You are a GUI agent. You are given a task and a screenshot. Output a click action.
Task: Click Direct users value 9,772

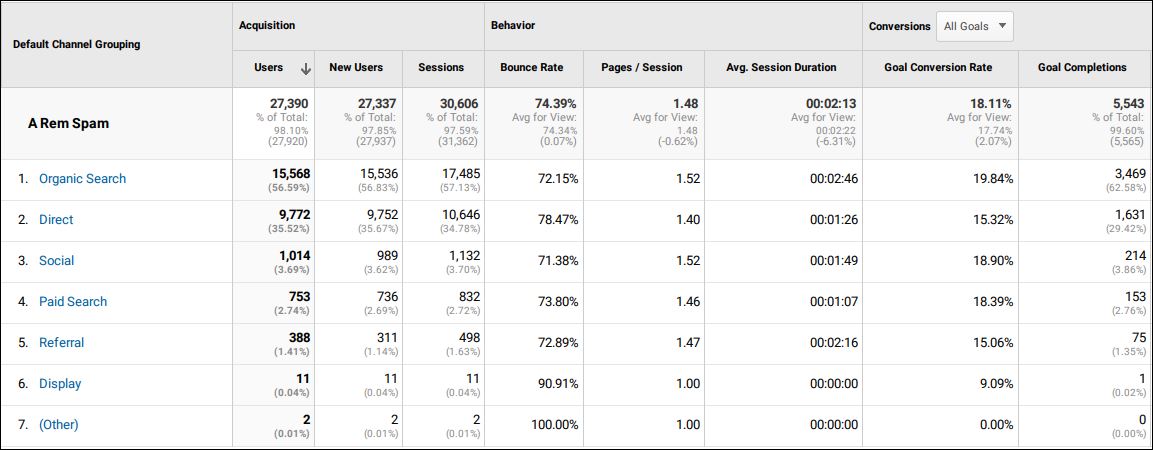[x=293, y=215]
